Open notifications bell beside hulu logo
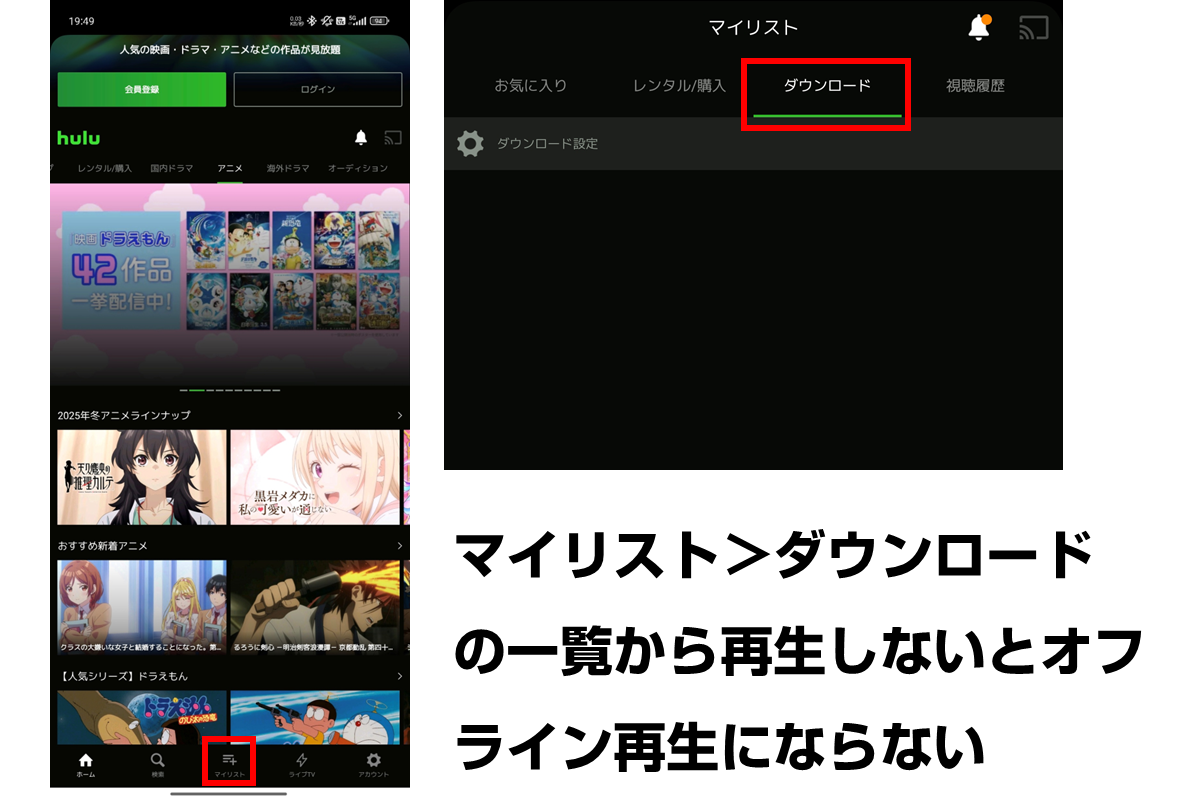This screenshot has width=1200, height=800. pos(361,137)
